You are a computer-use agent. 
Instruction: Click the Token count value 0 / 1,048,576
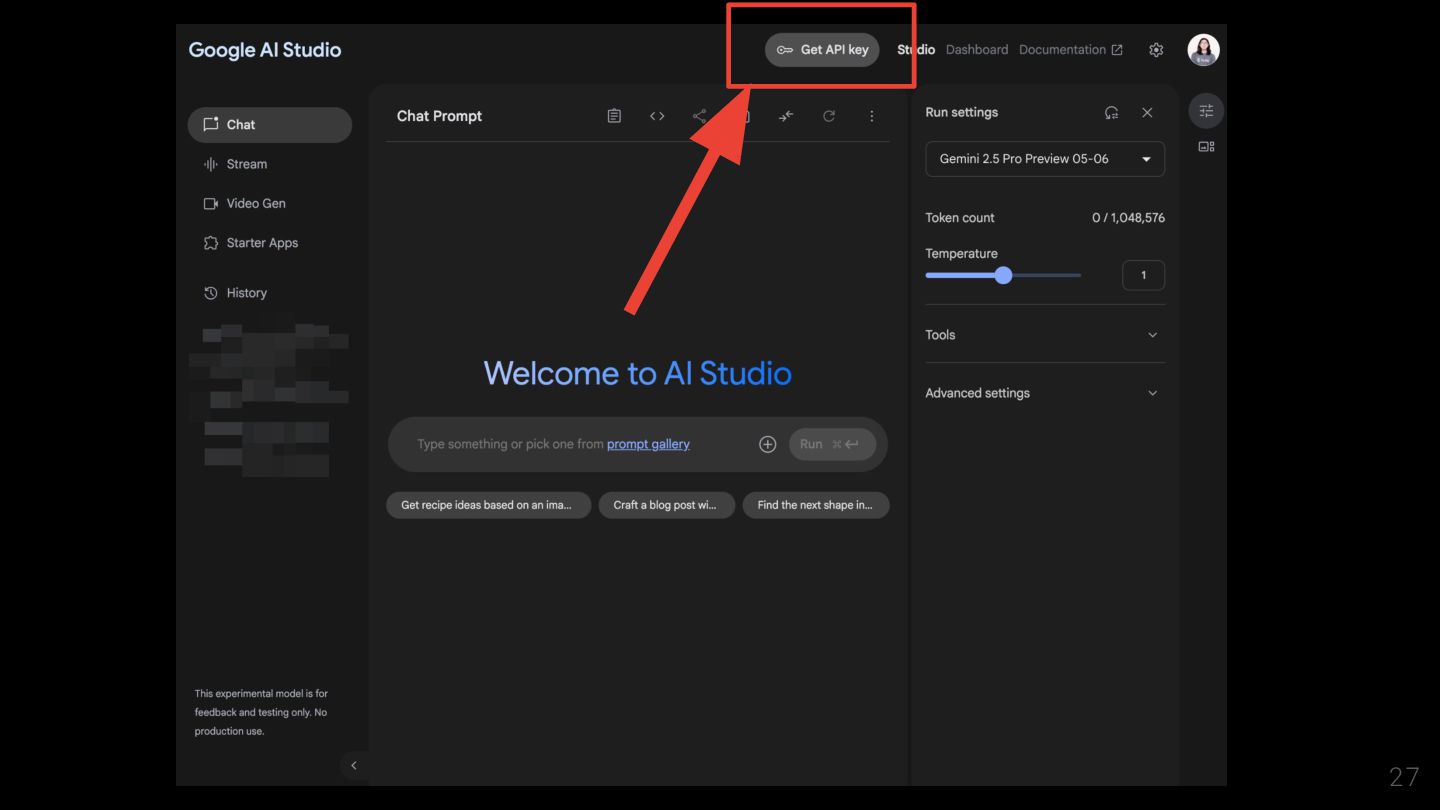click(x=1128, y=218)
